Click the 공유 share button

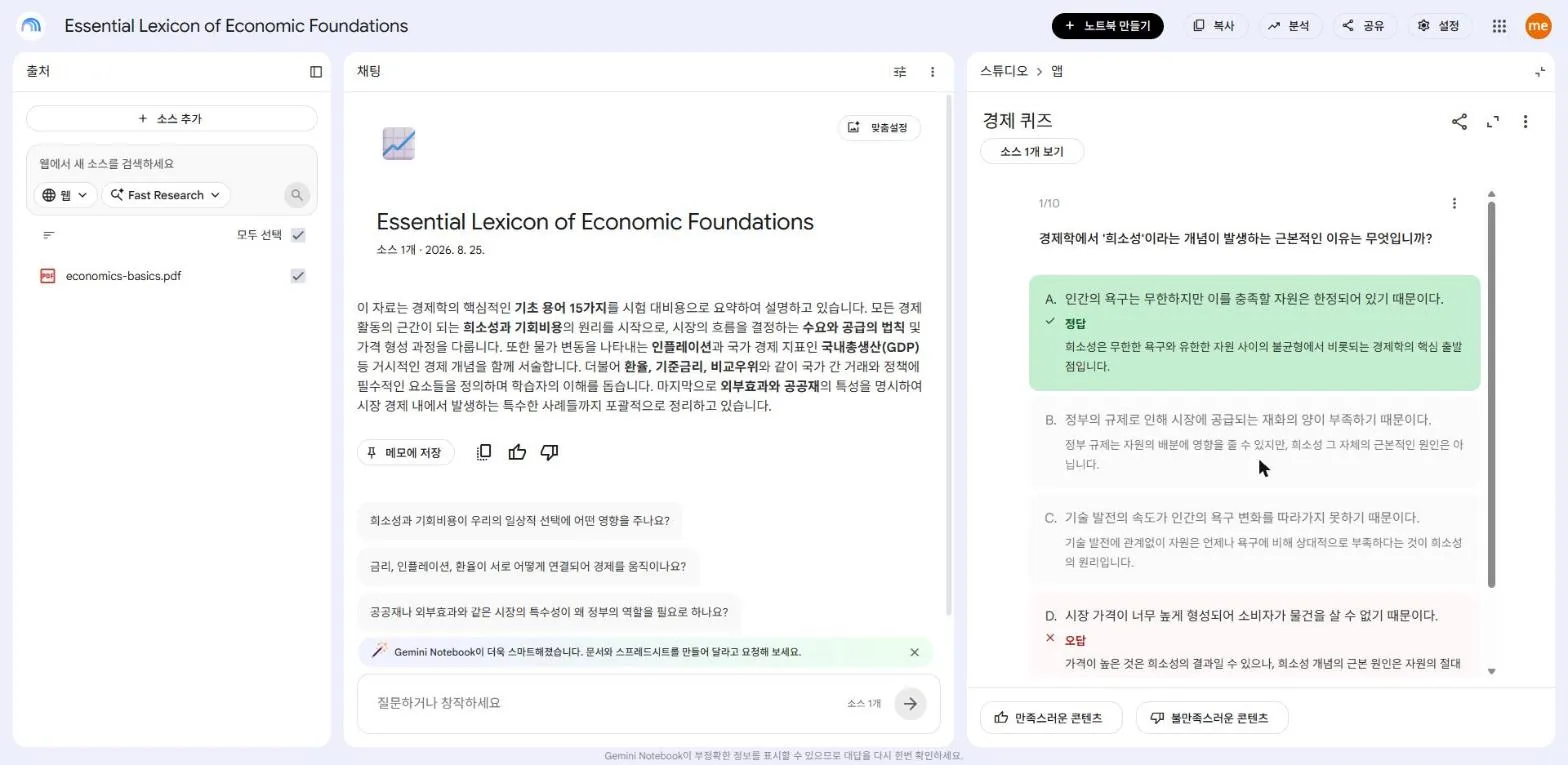click(1365, 26)
